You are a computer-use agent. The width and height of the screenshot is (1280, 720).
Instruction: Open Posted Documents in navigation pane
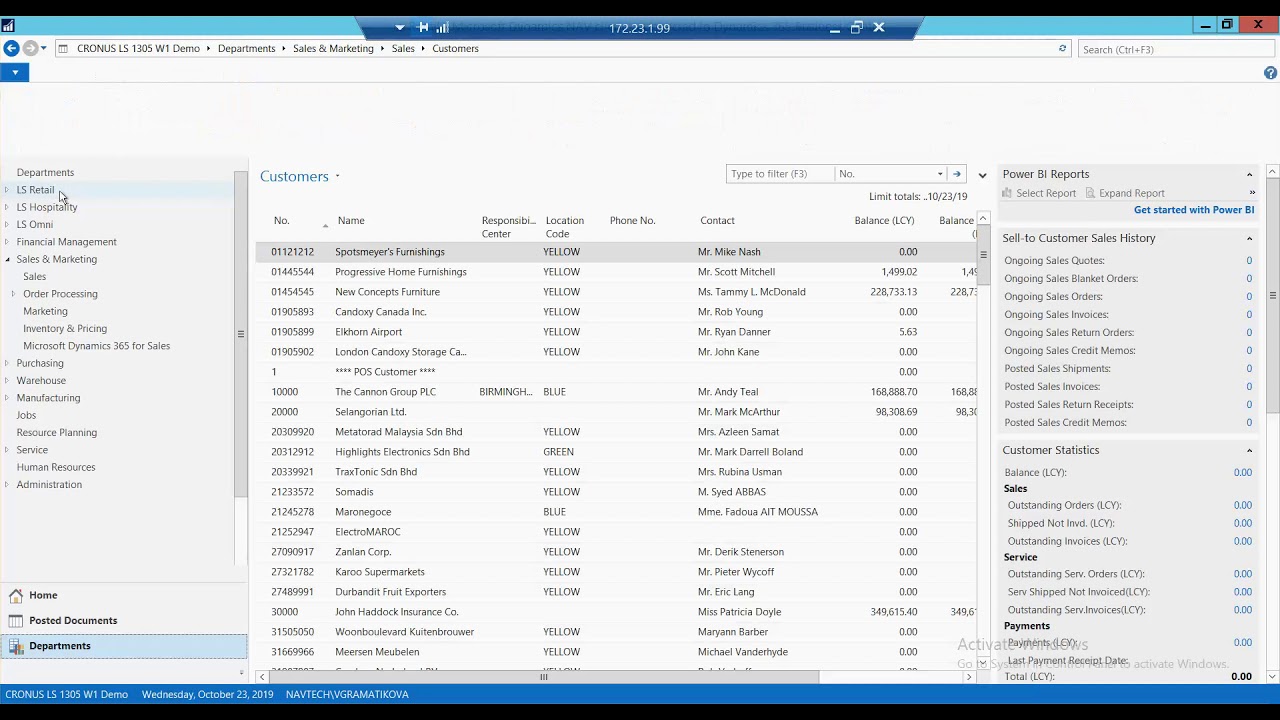pos(124,620)
